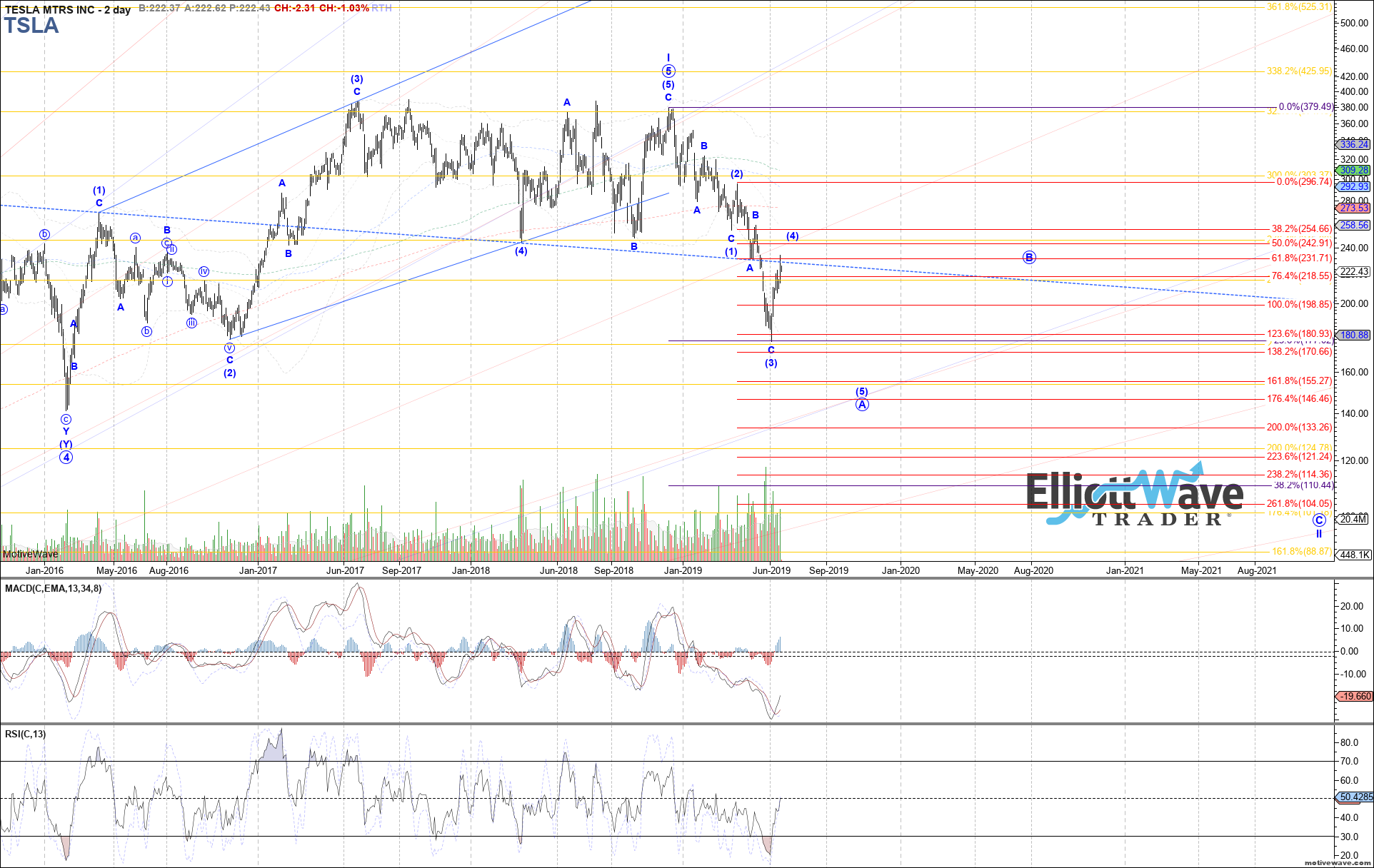Click the Jan-2018 date on the time axis
Image resolution: width=1374 pixels, height=868 pixels.
click(471, 570)
